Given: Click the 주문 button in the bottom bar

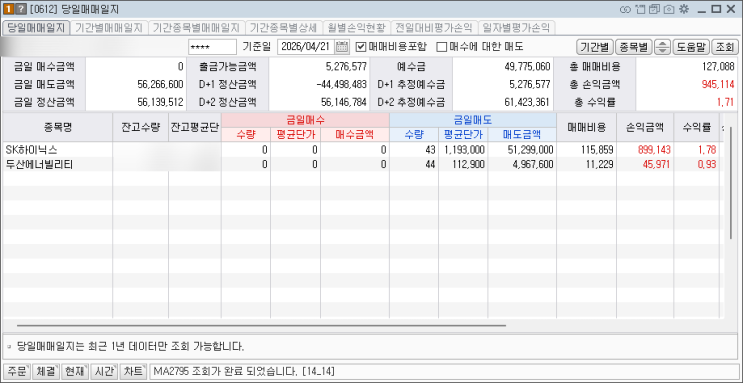Looking at the screenshot, I should 17,371.
